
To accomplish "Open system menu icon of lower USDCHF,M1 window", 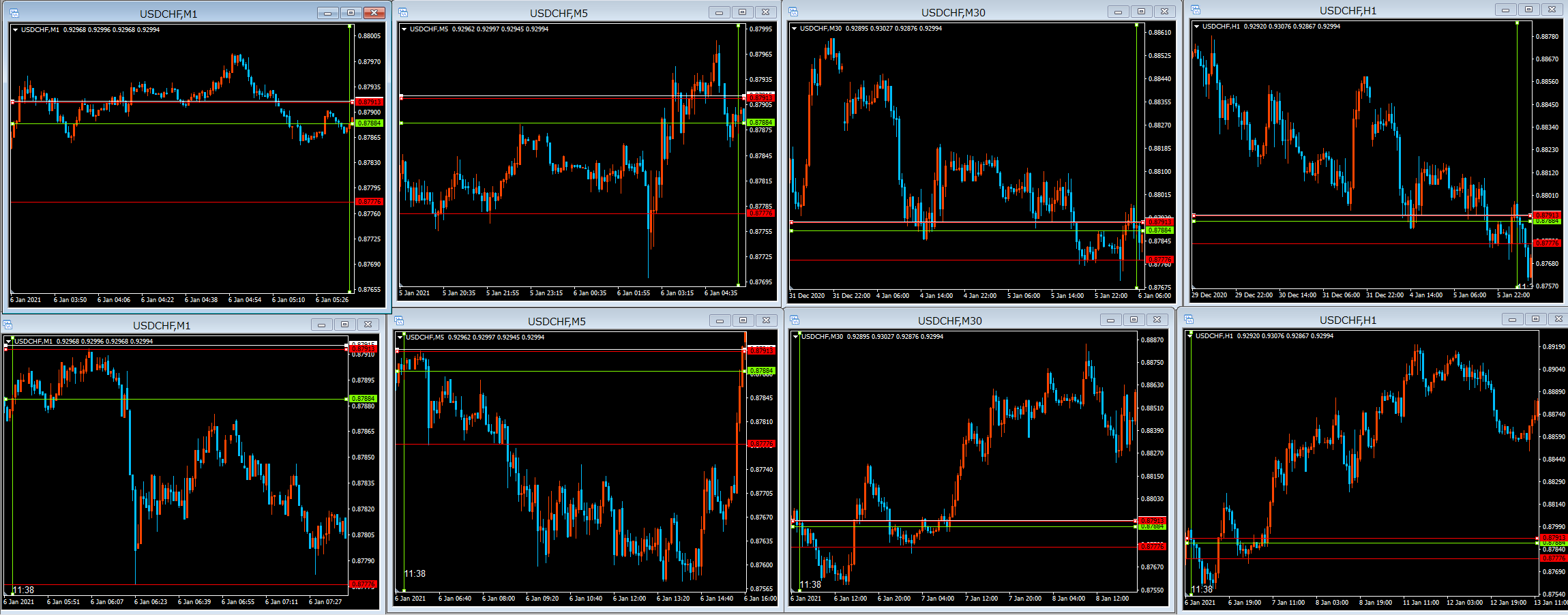I will click(x=8, y=325).
